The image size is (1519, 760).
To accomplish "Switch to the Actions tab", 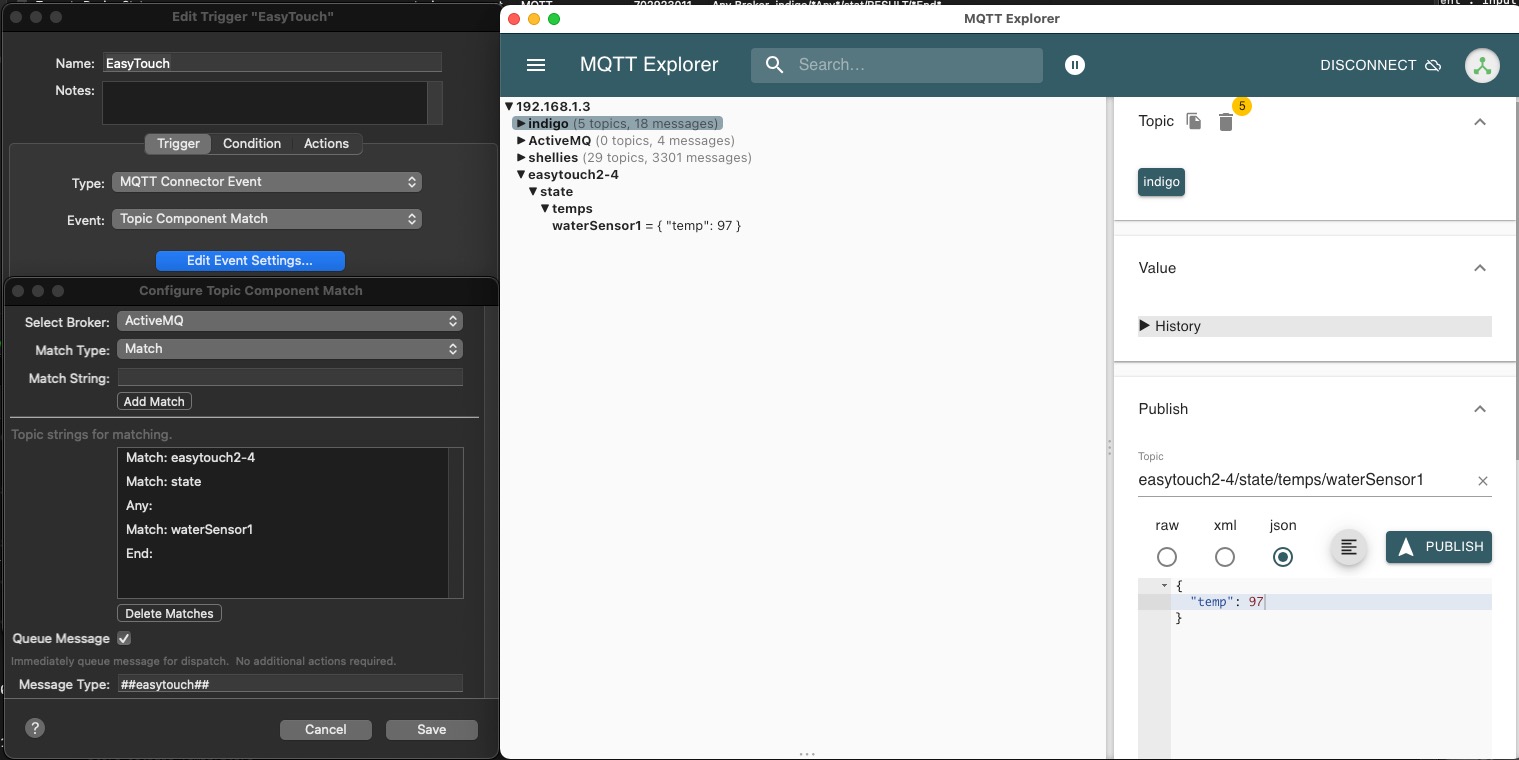I will [x=326, y=144].
